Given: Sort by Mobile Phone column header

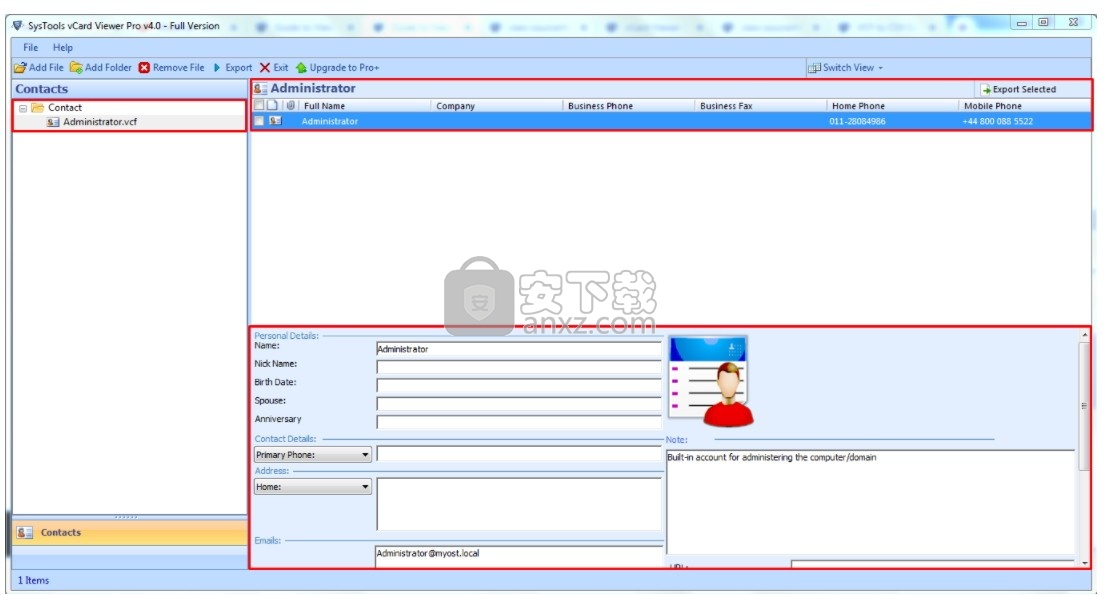Looking at the screenshot, I should tap(992, 106).
